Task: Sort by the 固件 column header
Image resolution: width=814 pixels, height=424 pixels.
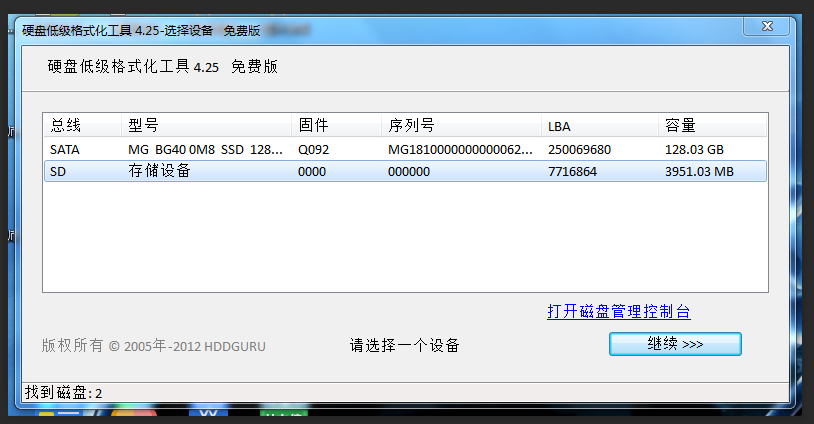Action: [336, 125]
